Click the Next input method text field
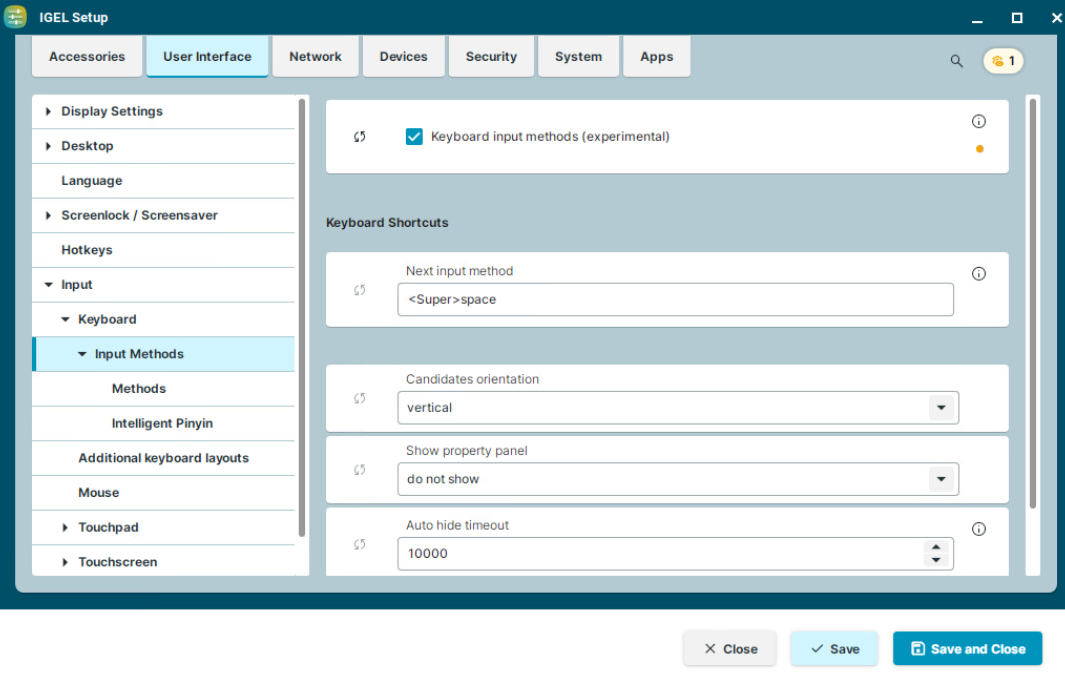 tap(675, 300)
